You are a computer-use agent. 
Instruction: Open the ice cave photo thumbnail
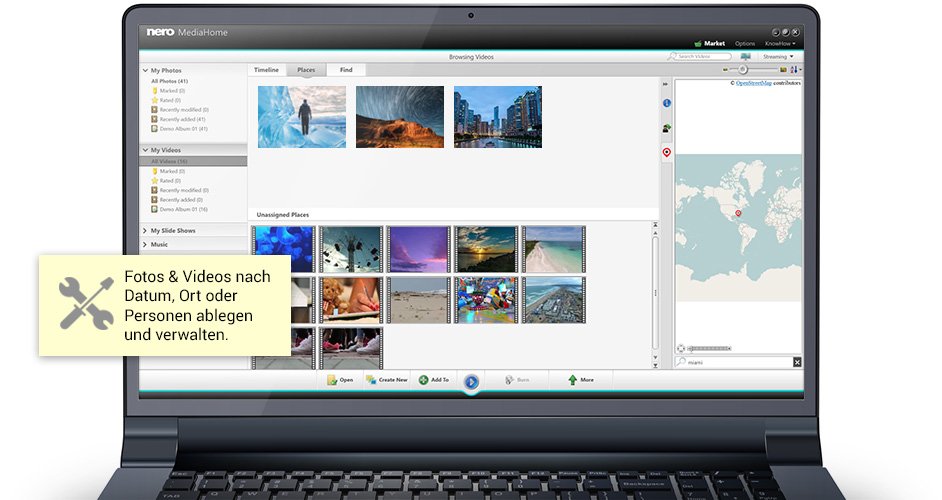[x=302, y=117]
